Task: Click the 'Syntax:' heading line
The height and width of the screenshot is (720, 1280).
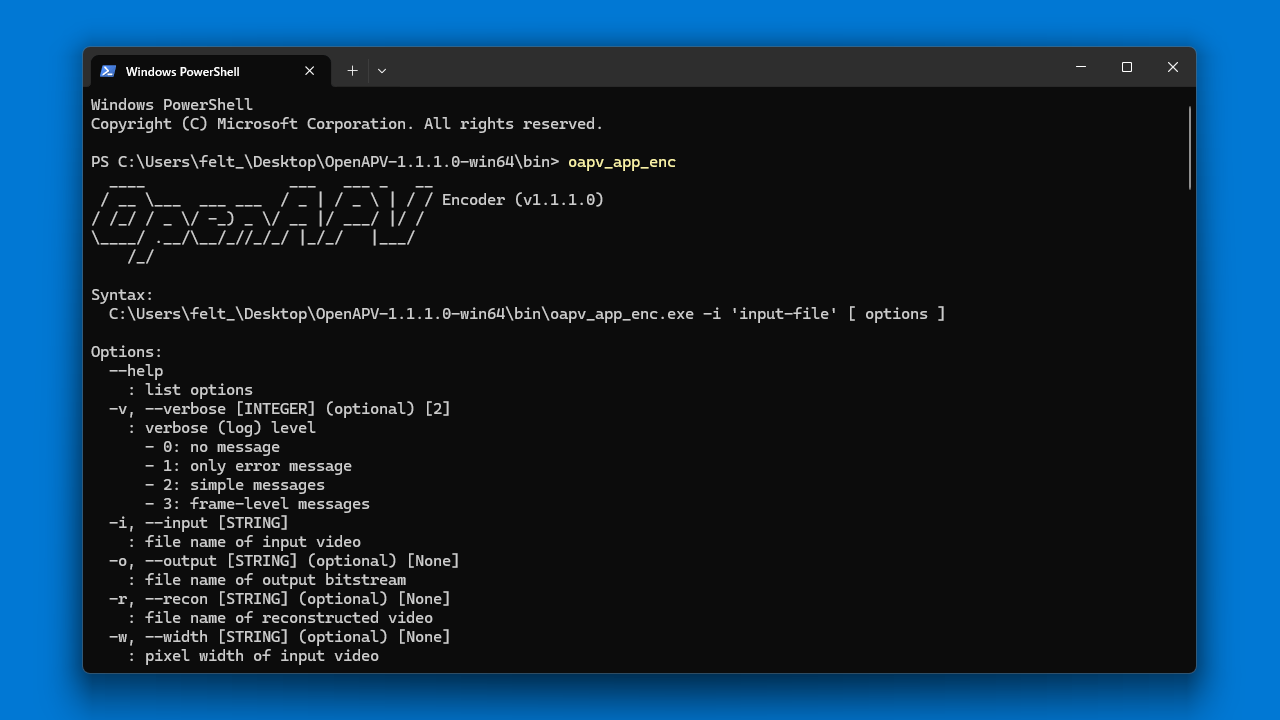Action: click(x=122, y=295)
